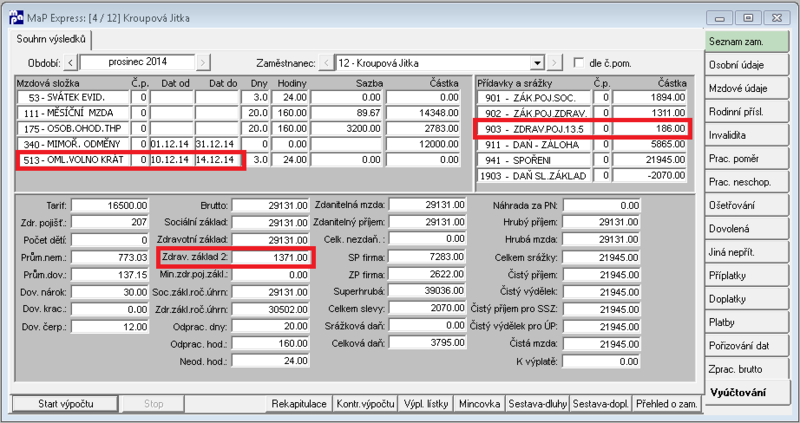
Task: Open Zprac. brutto side tab
Action: [746, 369]
